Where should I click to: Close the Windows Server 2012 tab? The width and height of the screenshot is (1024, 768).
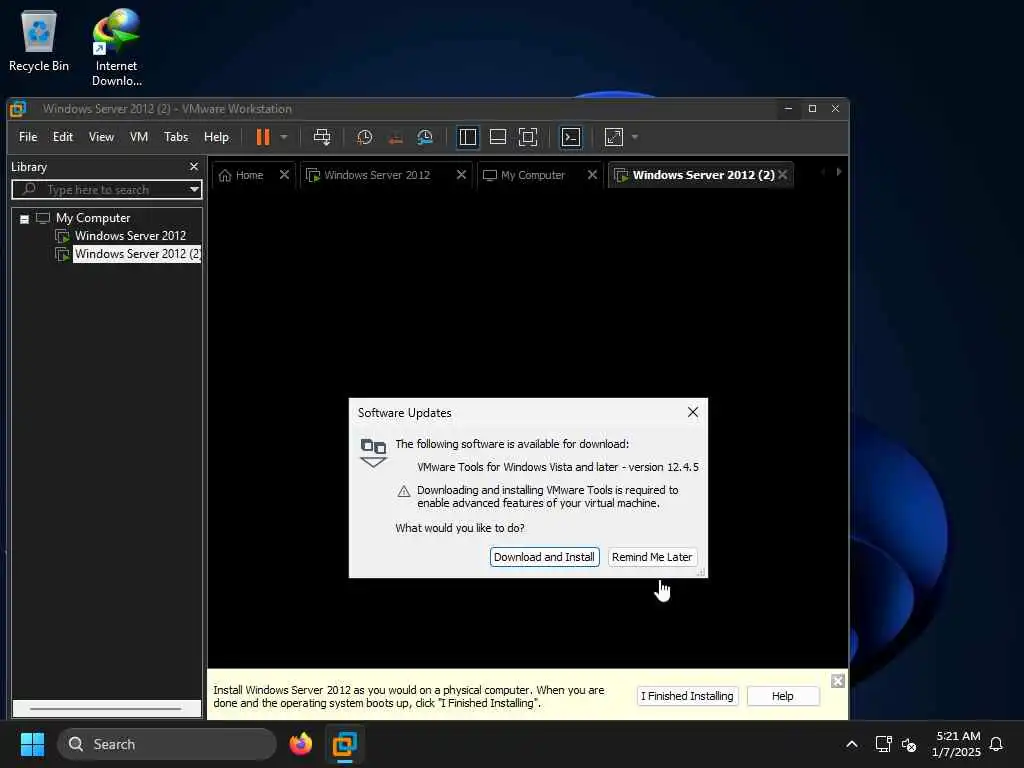(x=461, y=174)
